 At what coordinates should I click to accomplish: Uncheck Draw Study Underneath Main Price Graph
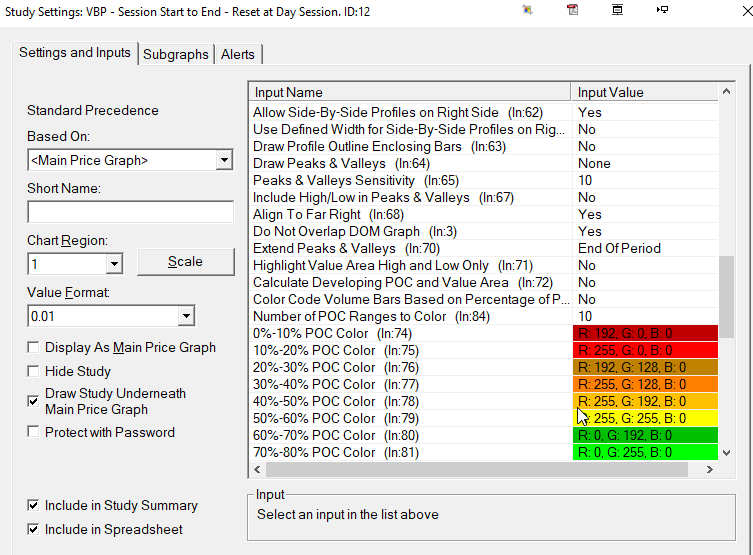33,401
